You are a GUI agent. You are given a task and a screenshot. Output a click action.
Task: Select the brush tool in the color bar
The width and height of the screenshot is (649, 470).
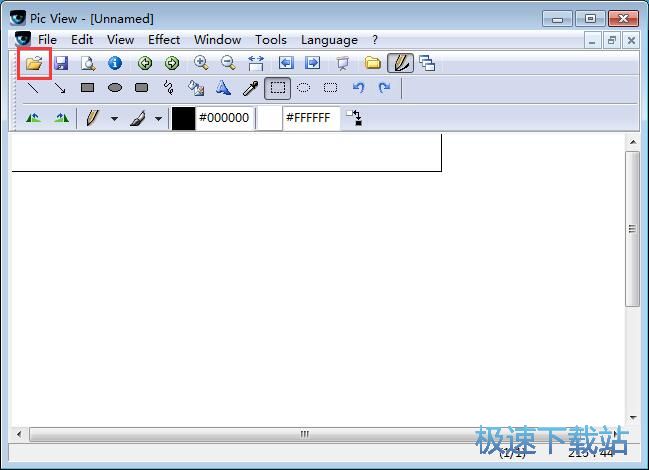(137, 118)
